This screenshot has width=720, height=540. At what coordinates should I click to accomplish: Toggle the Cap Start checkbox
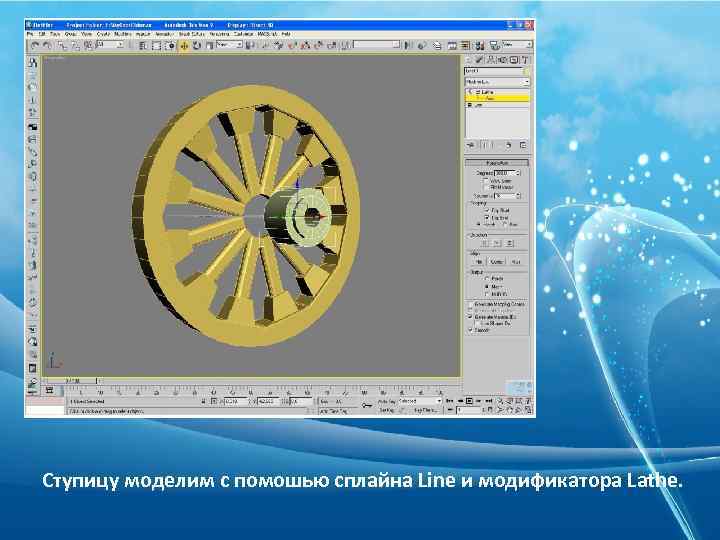(x=487, y=210)
